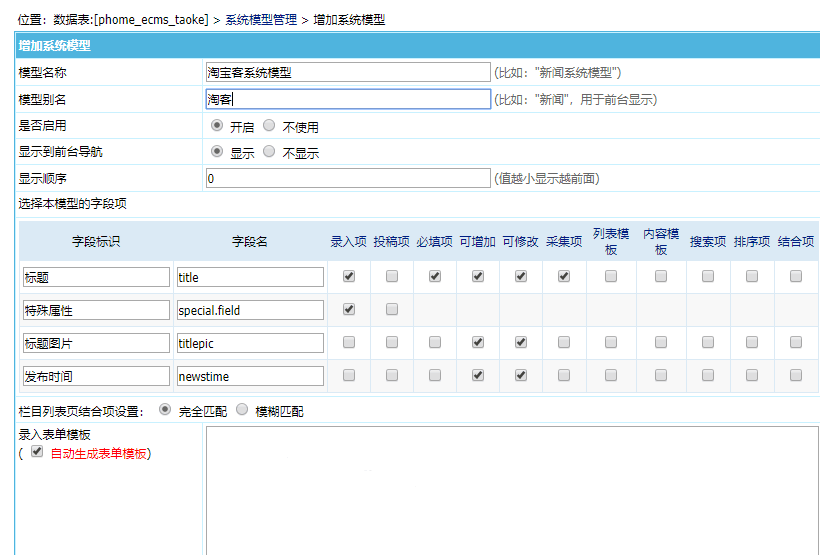Screen dimensions: 820x555
Task: Uncheck 可增加 for the title row
Action: [x=477, y=276]
